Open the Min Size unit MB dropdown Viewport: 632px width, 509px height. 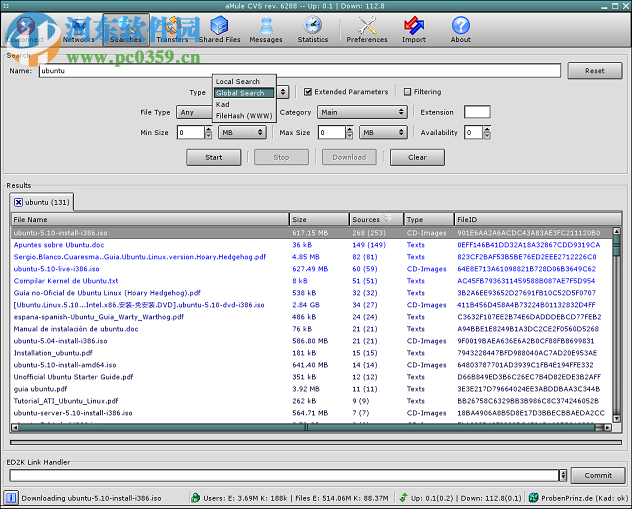[x=242, y=133]
